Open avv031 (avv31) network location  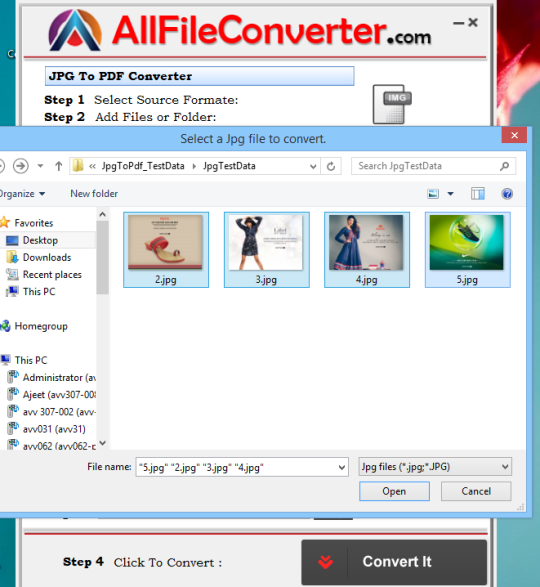tap(54, 429)
